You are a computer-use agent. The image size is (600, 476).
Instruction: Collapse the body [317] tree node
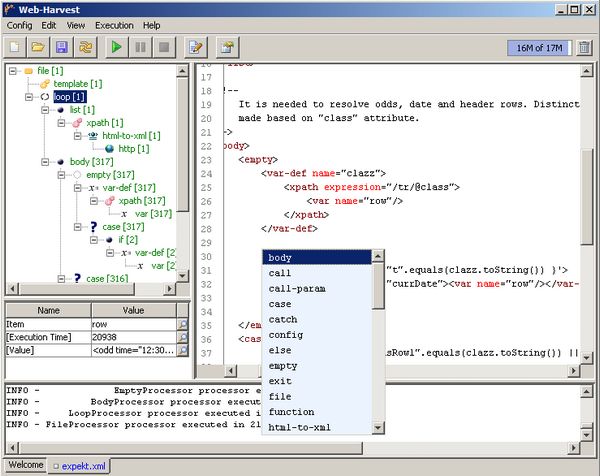(x=45, y=162)
